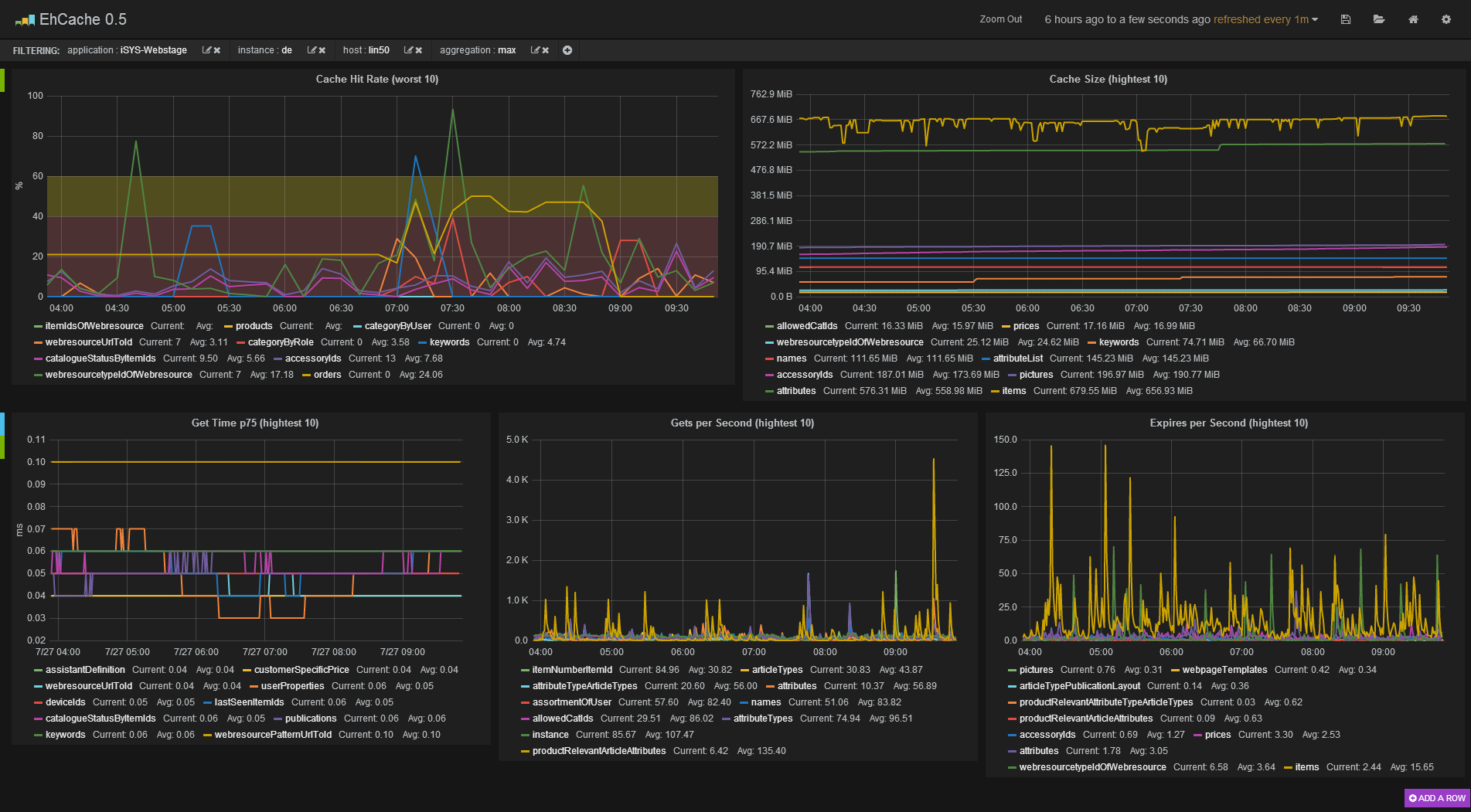1471x812 pixels.
Task: Click the instance : de filter label
Action: 265,50
